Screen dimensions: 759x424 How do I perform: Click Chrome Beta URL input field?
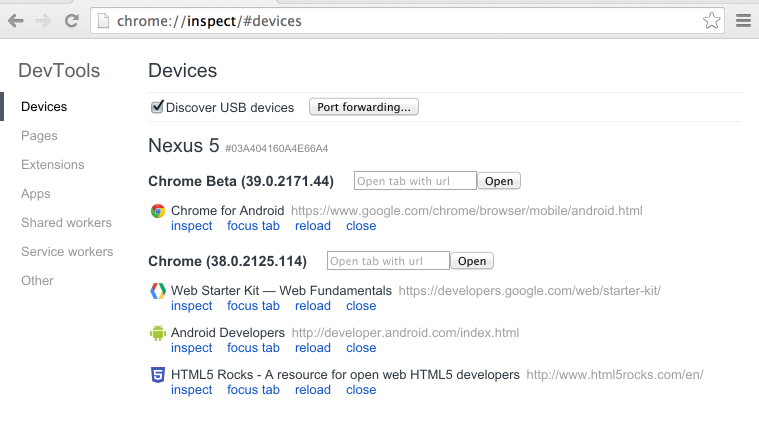pyautogui.click(x=415, y=181)
